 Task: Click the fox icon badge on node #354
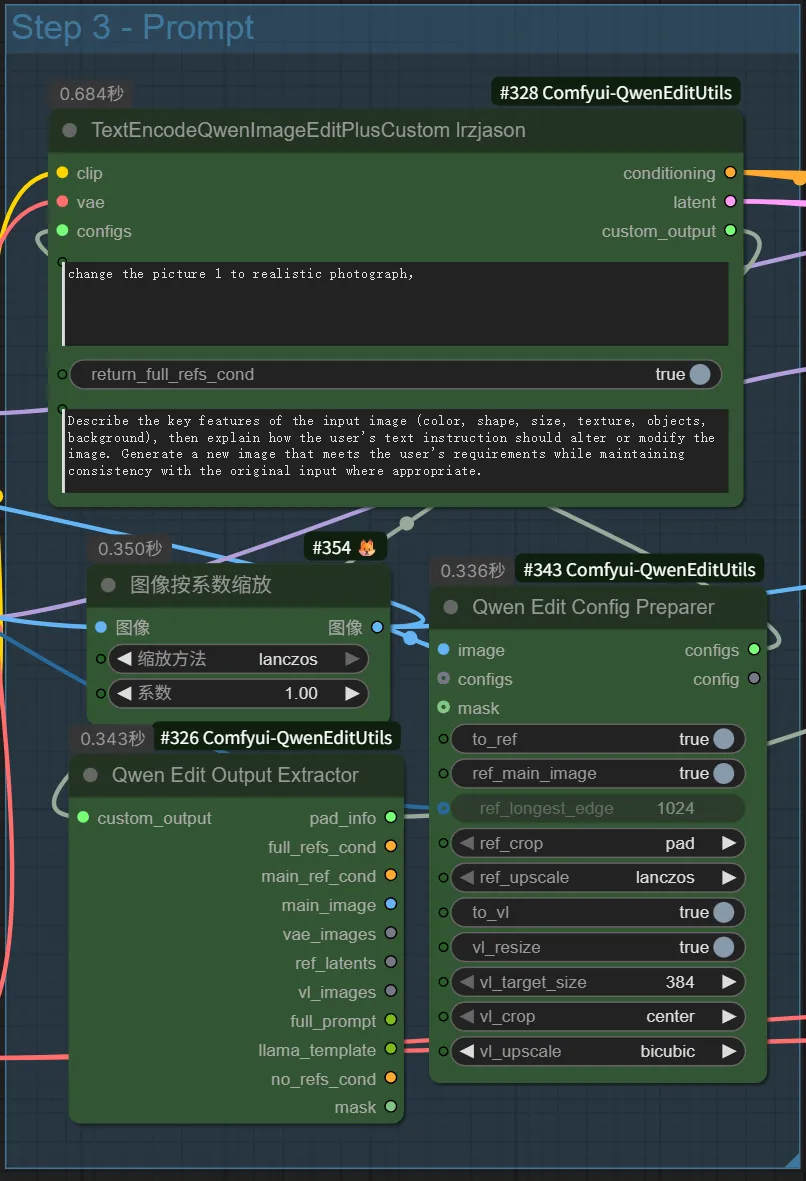tap(367, 548)
